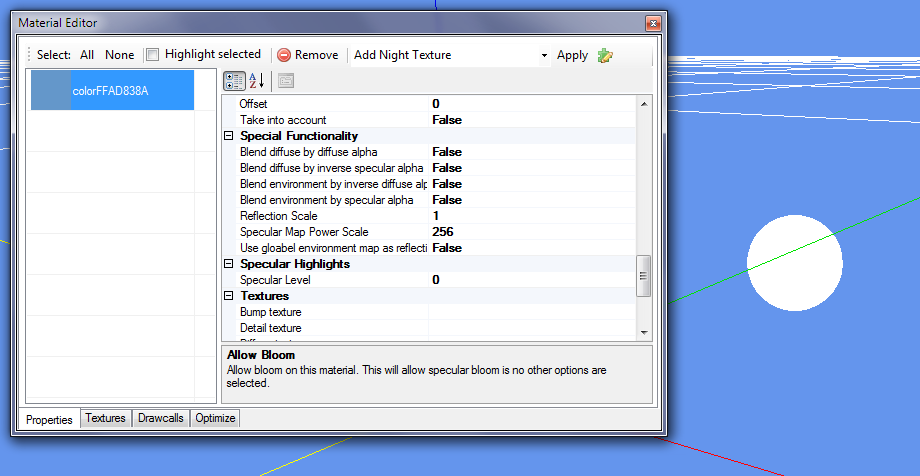
Task: Click the Specular Highlights header text
Action: click(x=295, y=264)
